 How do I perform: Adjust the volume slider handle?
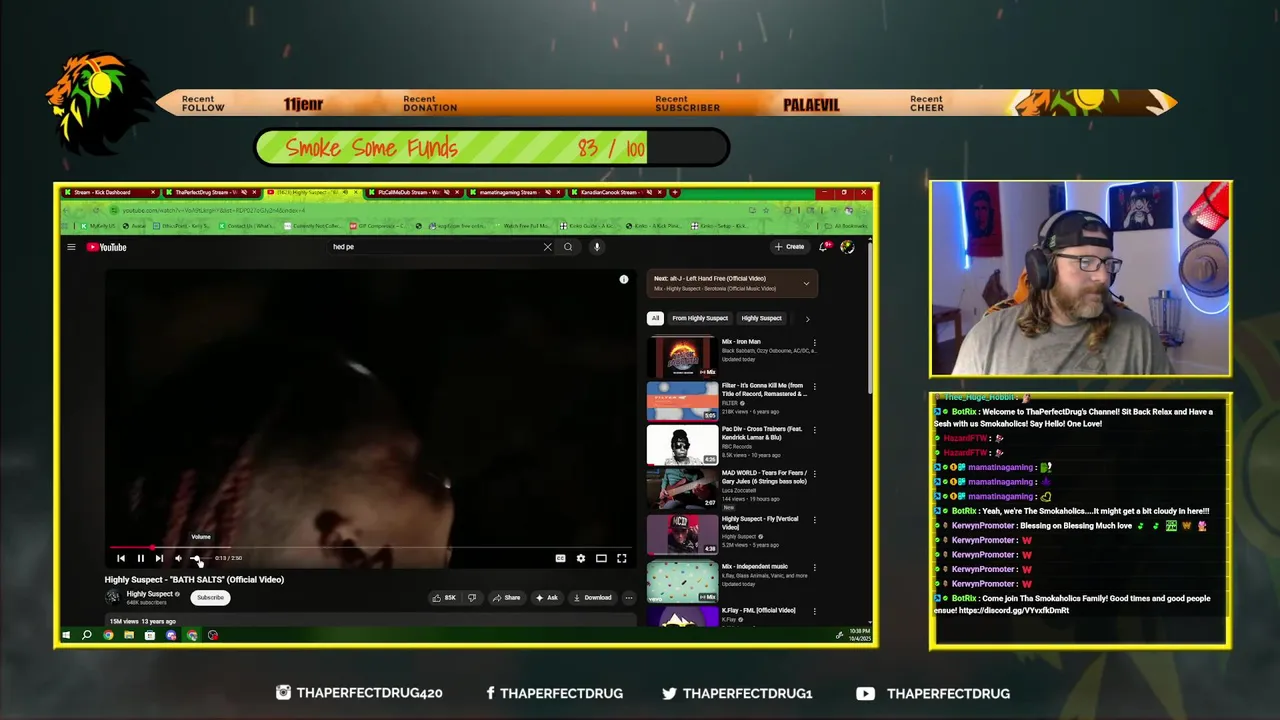tap(197, 558)
